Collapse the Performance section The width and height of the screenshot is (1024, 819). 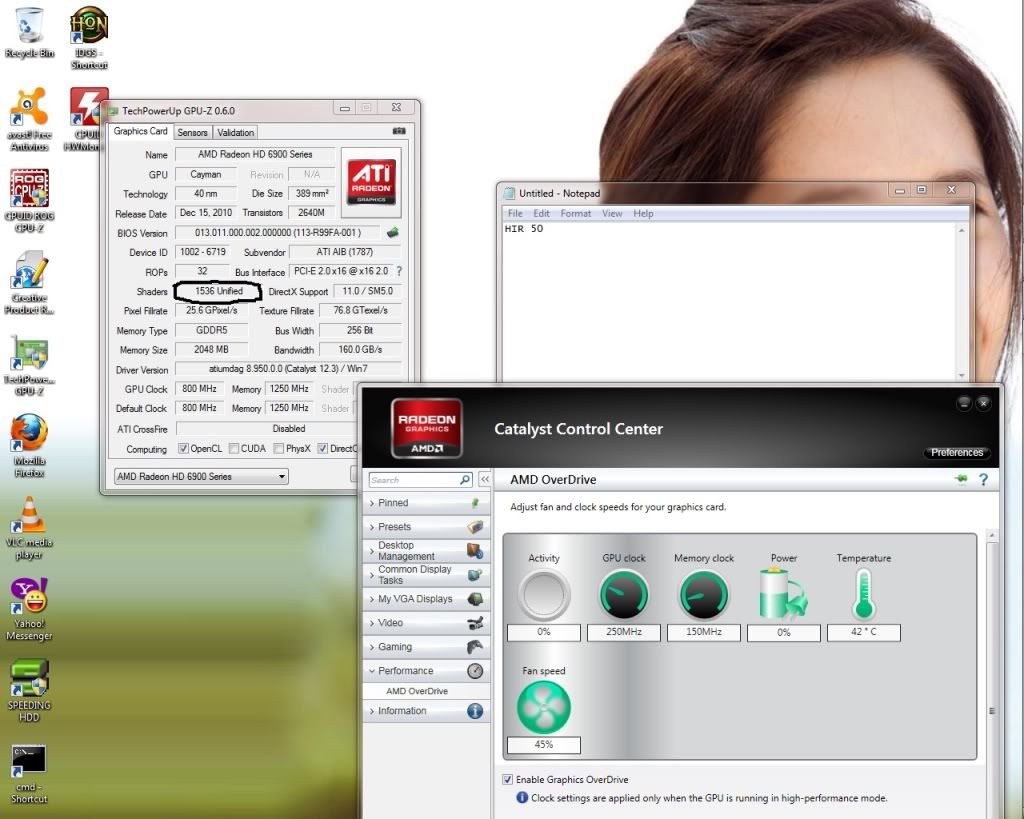pos(426,671)
